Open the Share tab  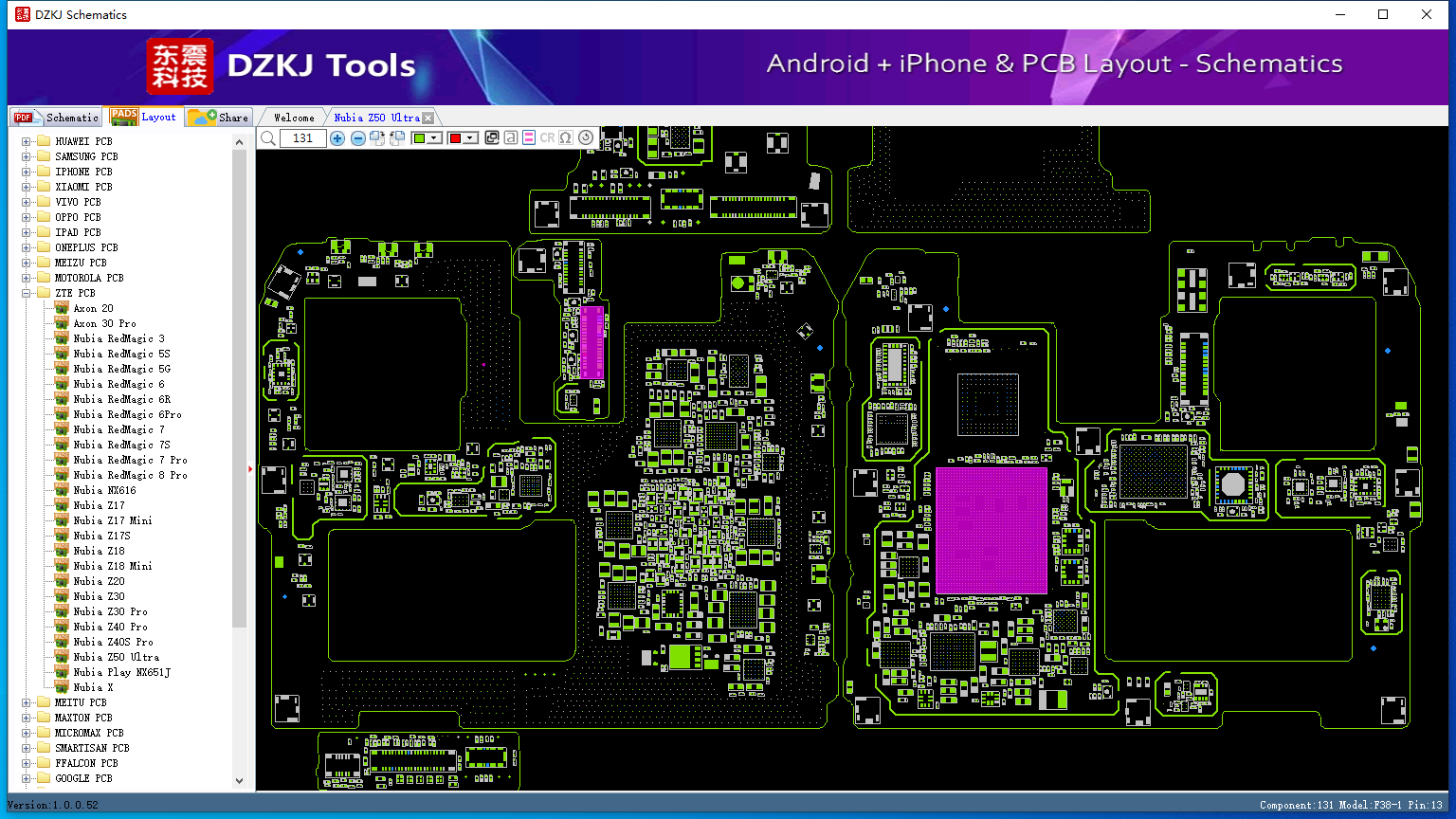pyautogui.click(x=218, y=117)
